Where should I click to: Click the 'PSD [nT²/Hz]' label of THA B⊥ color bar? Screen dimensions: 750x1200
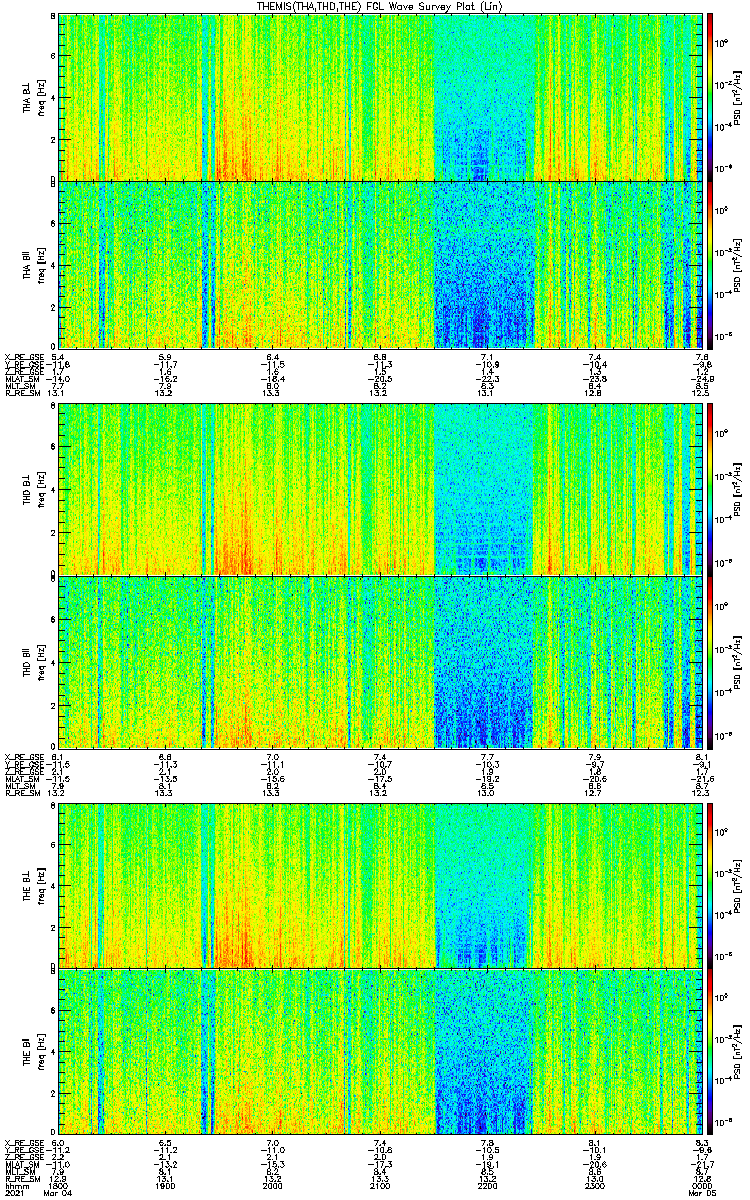[737, 96]
